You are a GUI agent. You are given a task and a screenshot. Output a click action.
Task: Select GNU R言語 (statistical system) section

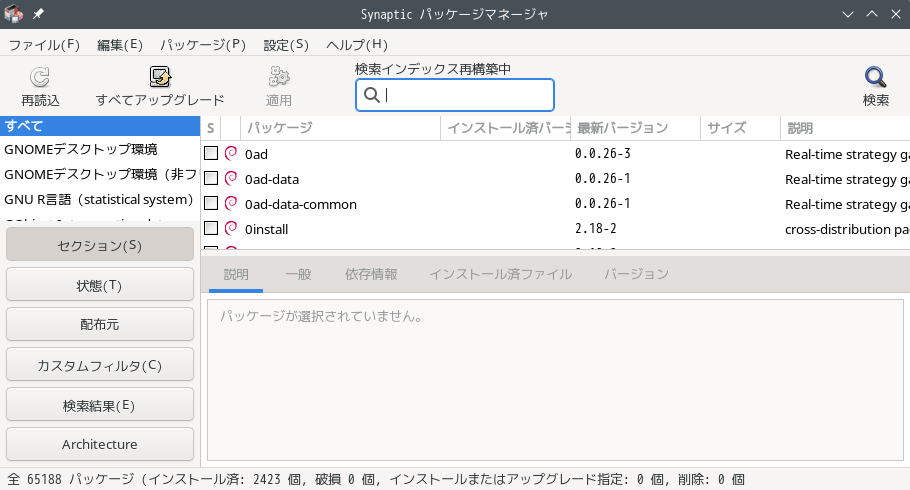coord(100,199)
